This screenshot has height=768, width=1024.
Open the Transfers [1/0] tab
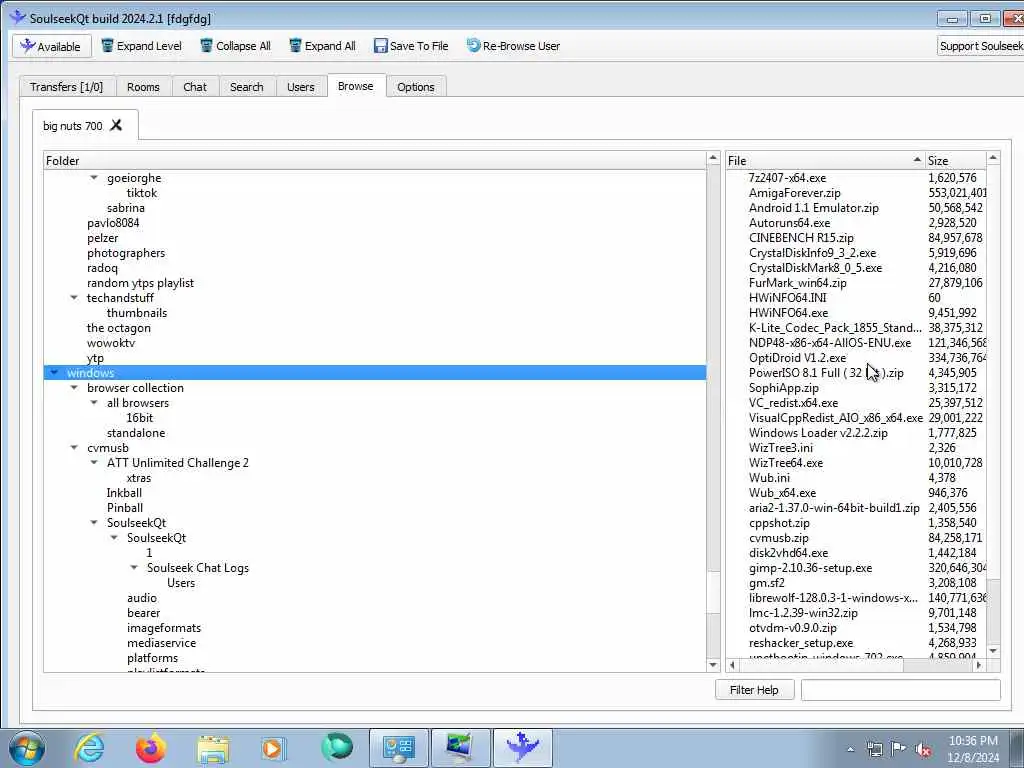point(67,87)
